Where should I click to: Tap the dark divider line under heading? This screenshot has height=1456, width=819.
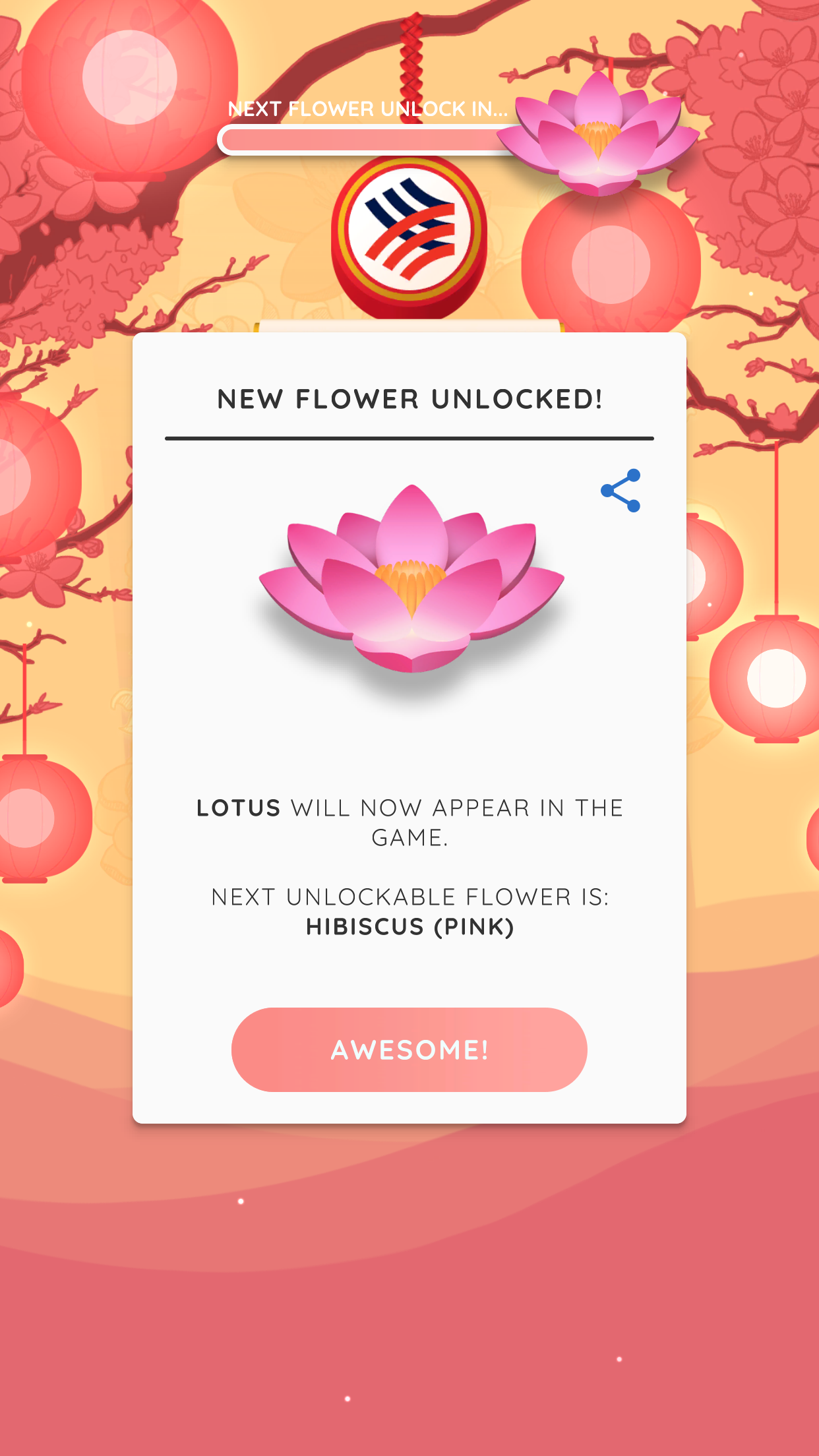pyautogui.click(x=409, y=438)
